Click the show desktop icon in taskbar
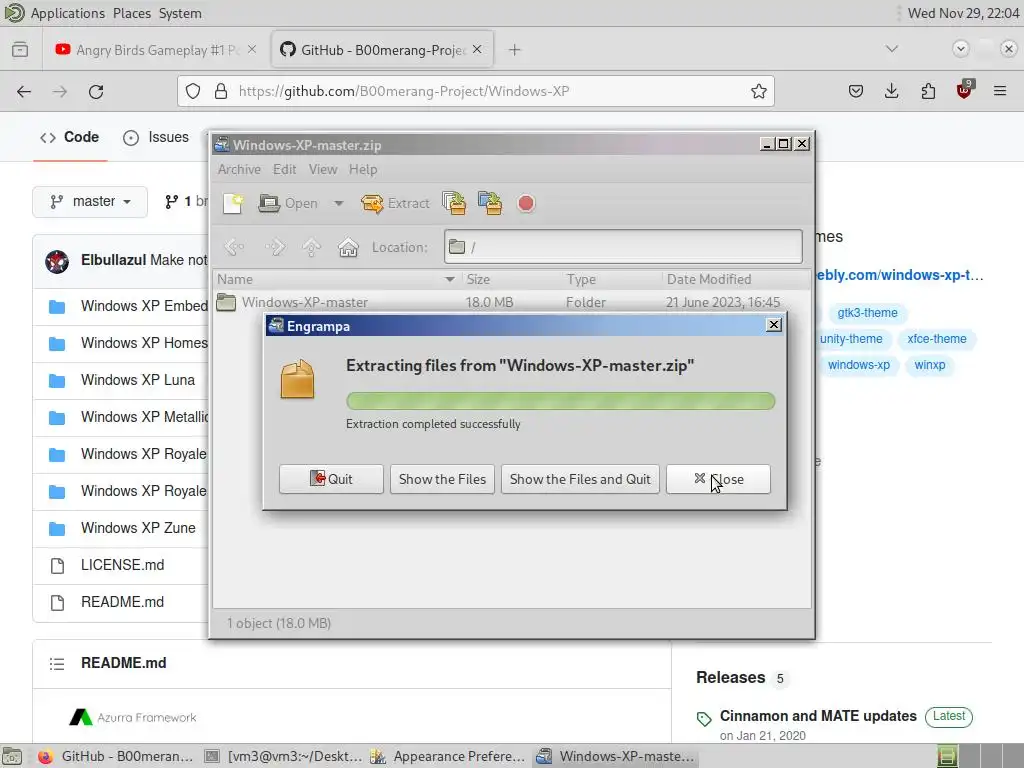This screenshot has width=1024, height=768. point(12,756)
